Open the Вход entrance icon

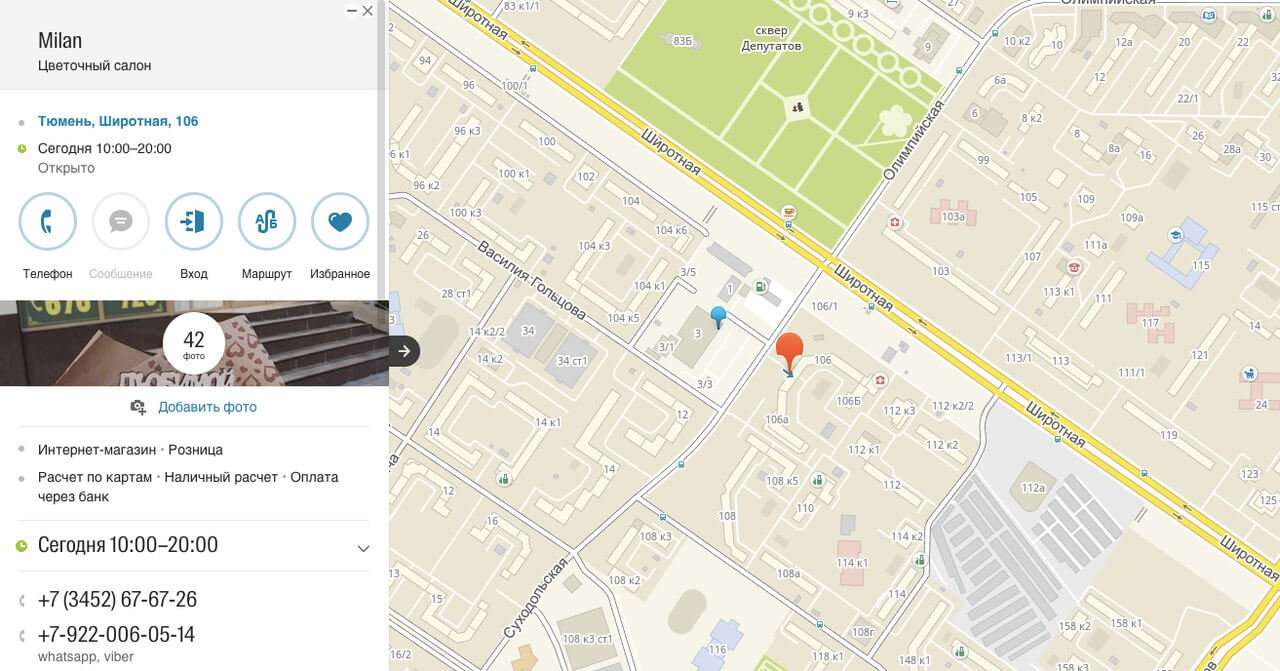coord(194,222)
